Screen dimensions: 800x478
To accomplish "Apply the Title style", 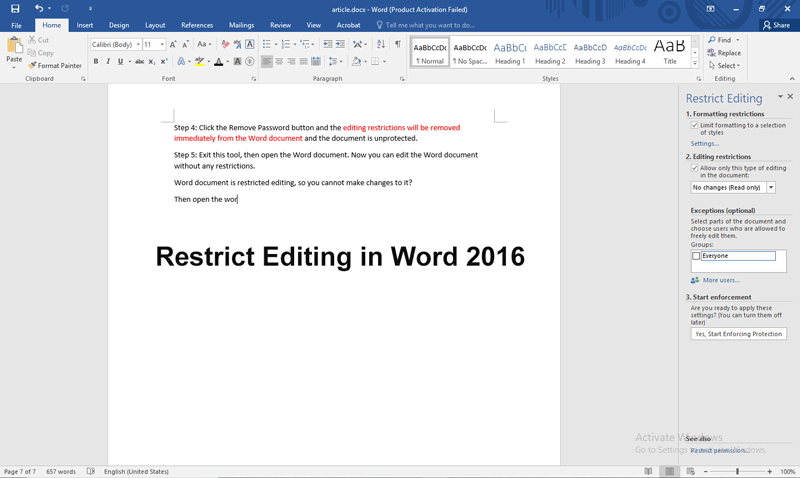I will click(x=669, y=53).
